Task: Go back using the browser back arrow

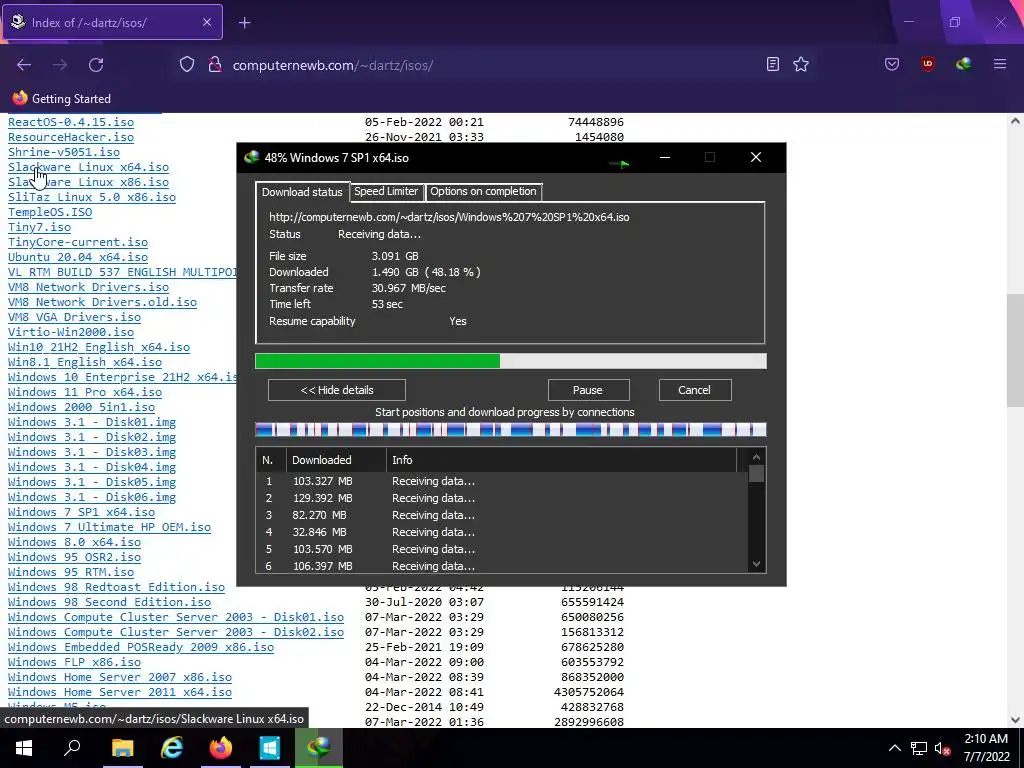Action: (24, 65)
